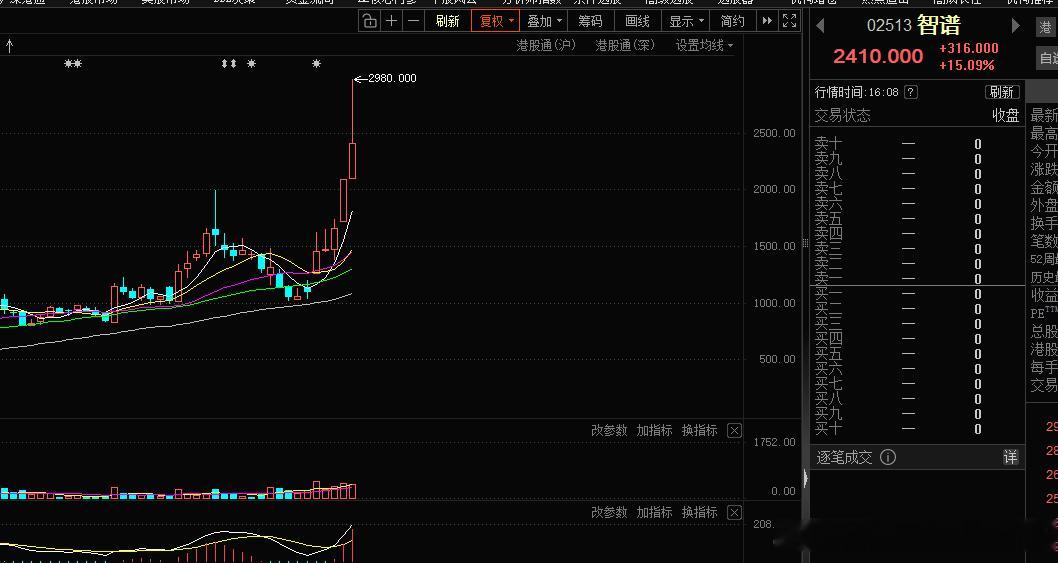Click 改参数 in MACD panel
The width and height of the screenshot is (1058, 563).
click(x=609, y=512)
